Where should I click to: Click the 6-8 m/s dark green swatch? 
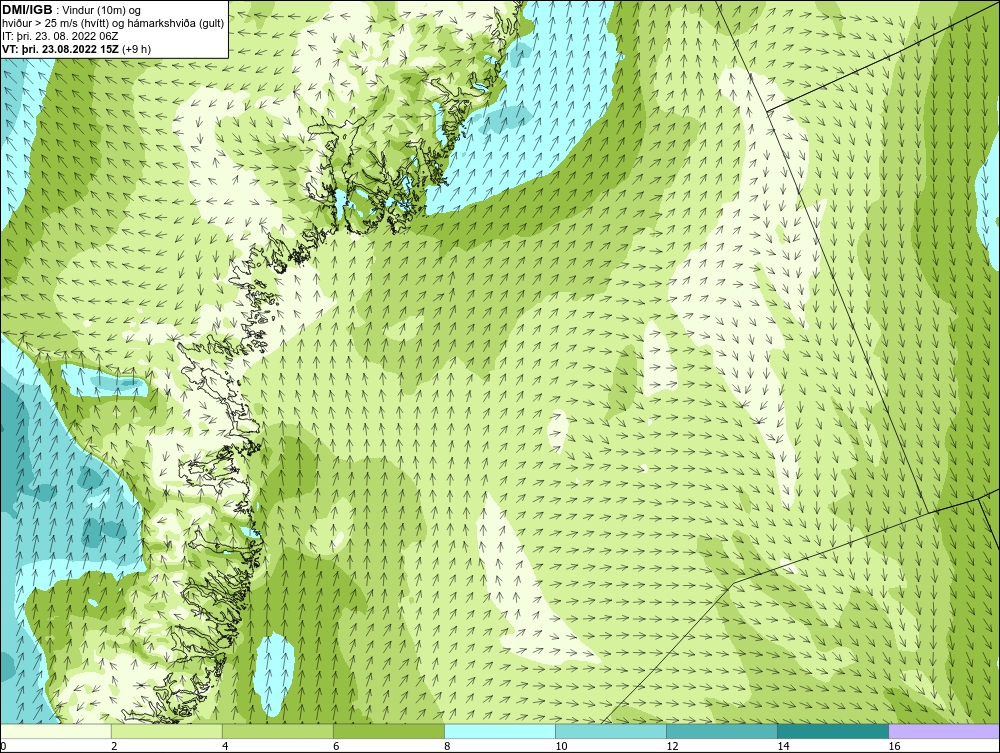tap(388, 731)
